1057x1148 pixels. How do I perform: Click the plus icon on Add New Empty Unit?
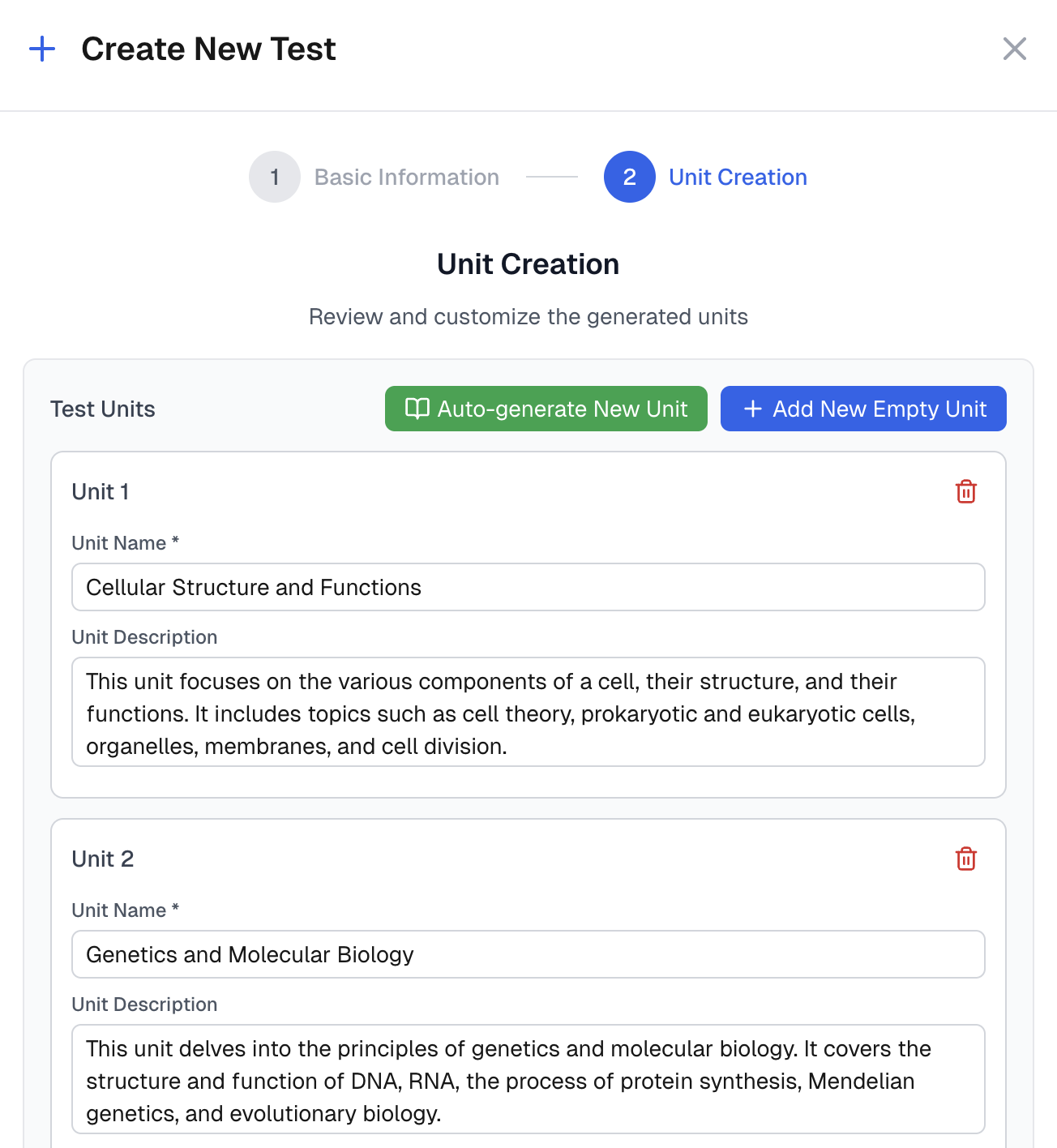click(x=753, y=409)
